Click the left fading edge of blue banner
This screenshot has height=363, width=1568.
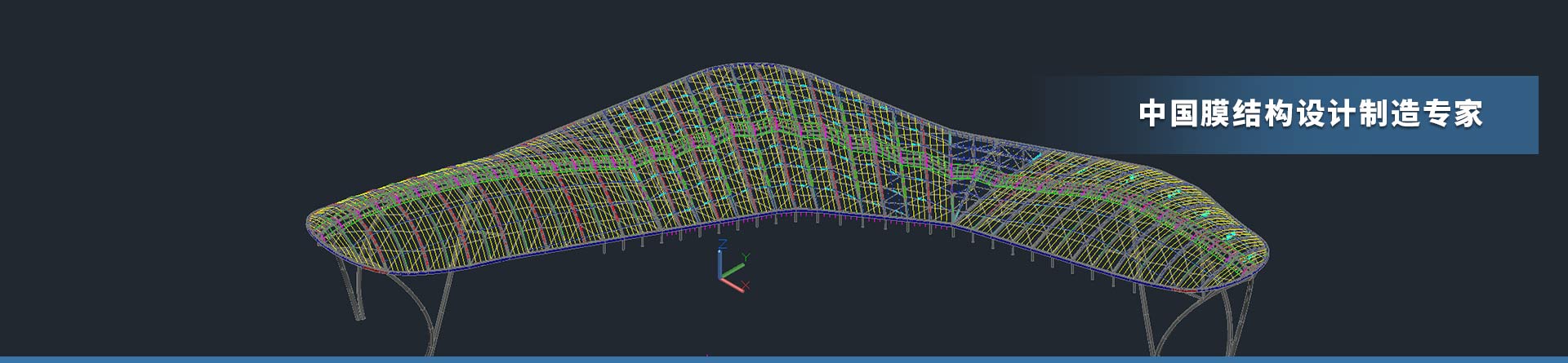[1062, 114]
